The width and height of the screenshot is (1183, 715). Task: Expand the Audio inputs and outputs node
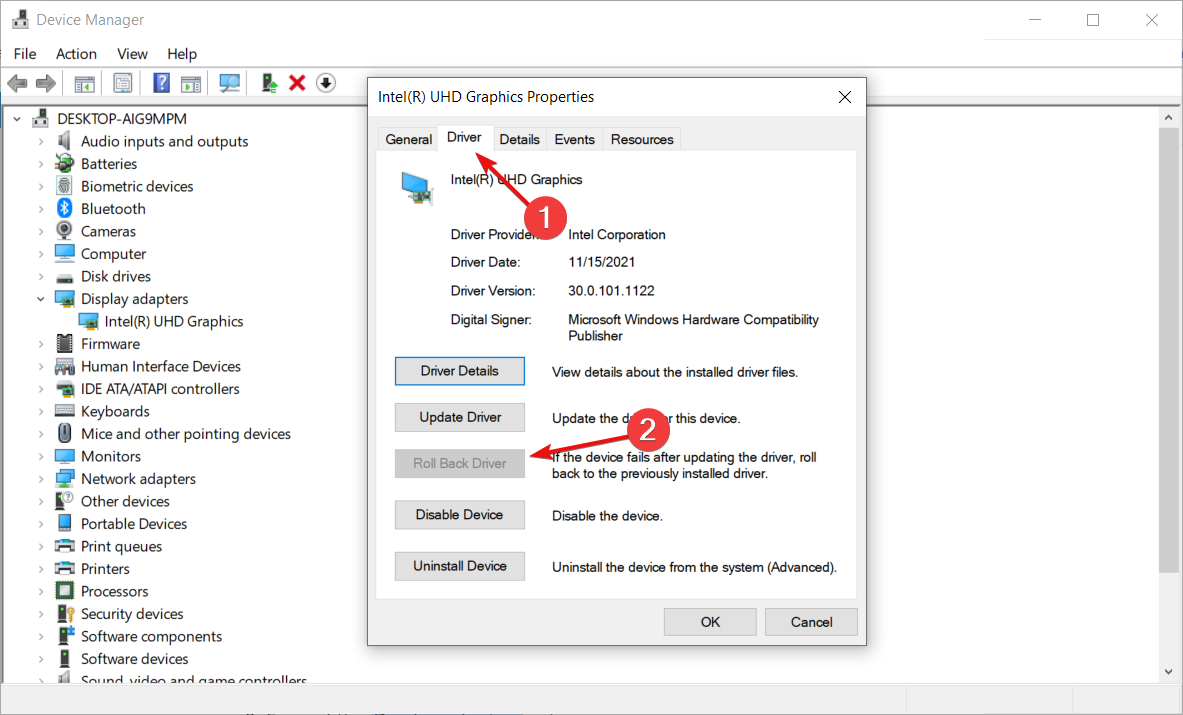[x=41, y=141]
